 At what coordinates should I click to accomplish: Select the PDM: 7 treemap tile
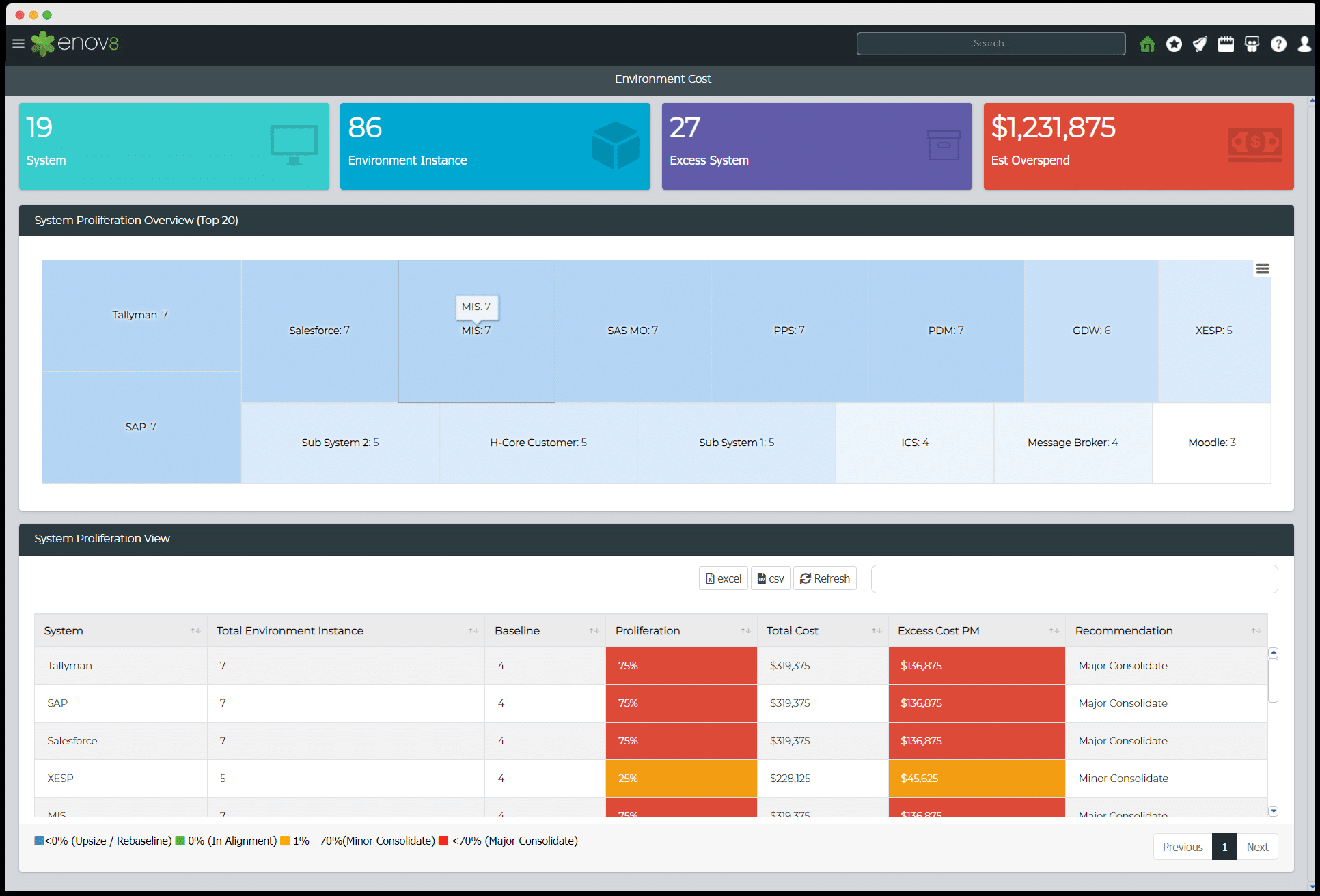[x=946, y=331]
